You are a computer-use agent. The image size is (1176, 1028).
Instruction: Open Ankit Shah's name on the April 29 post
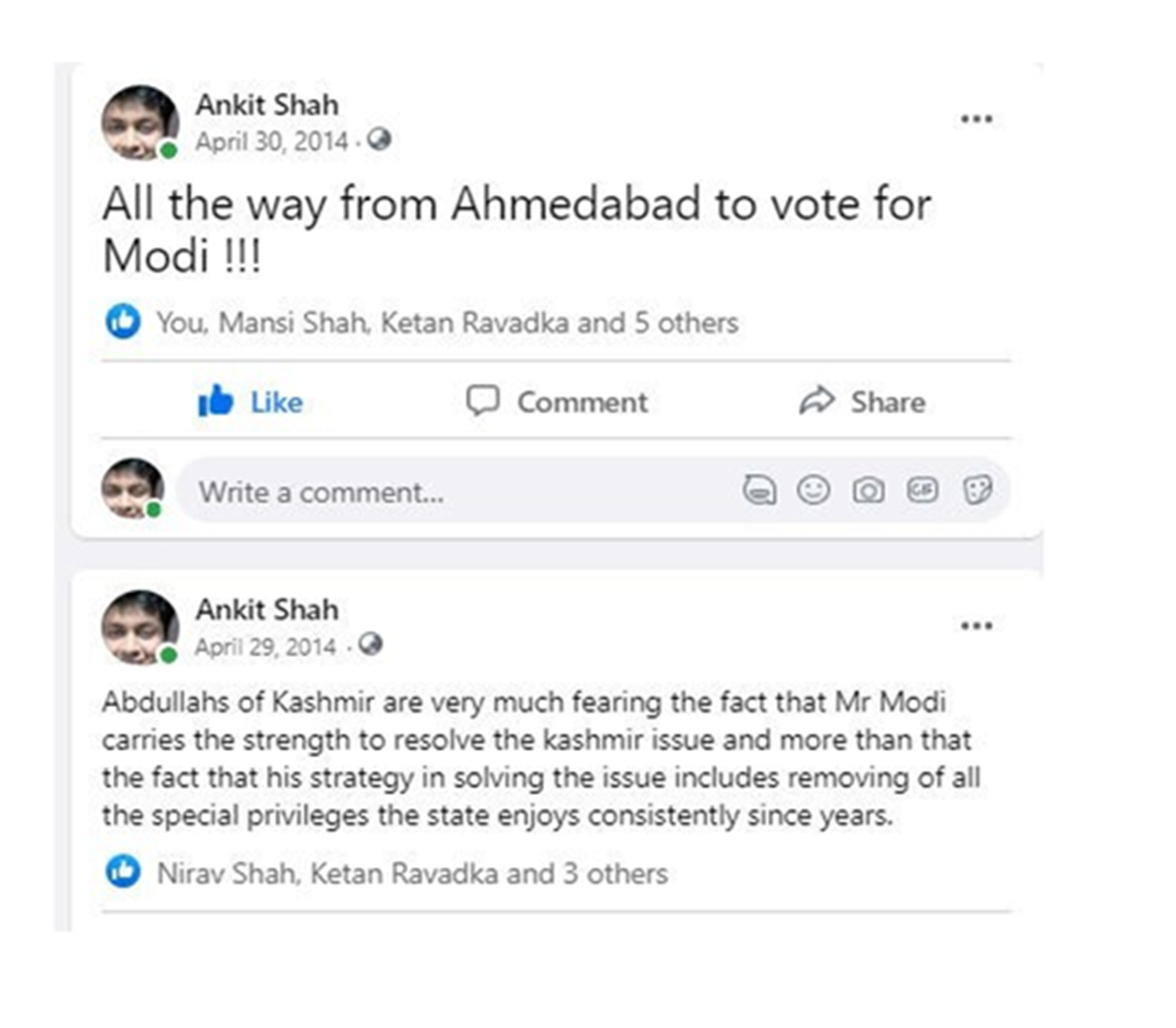point(266,611)
